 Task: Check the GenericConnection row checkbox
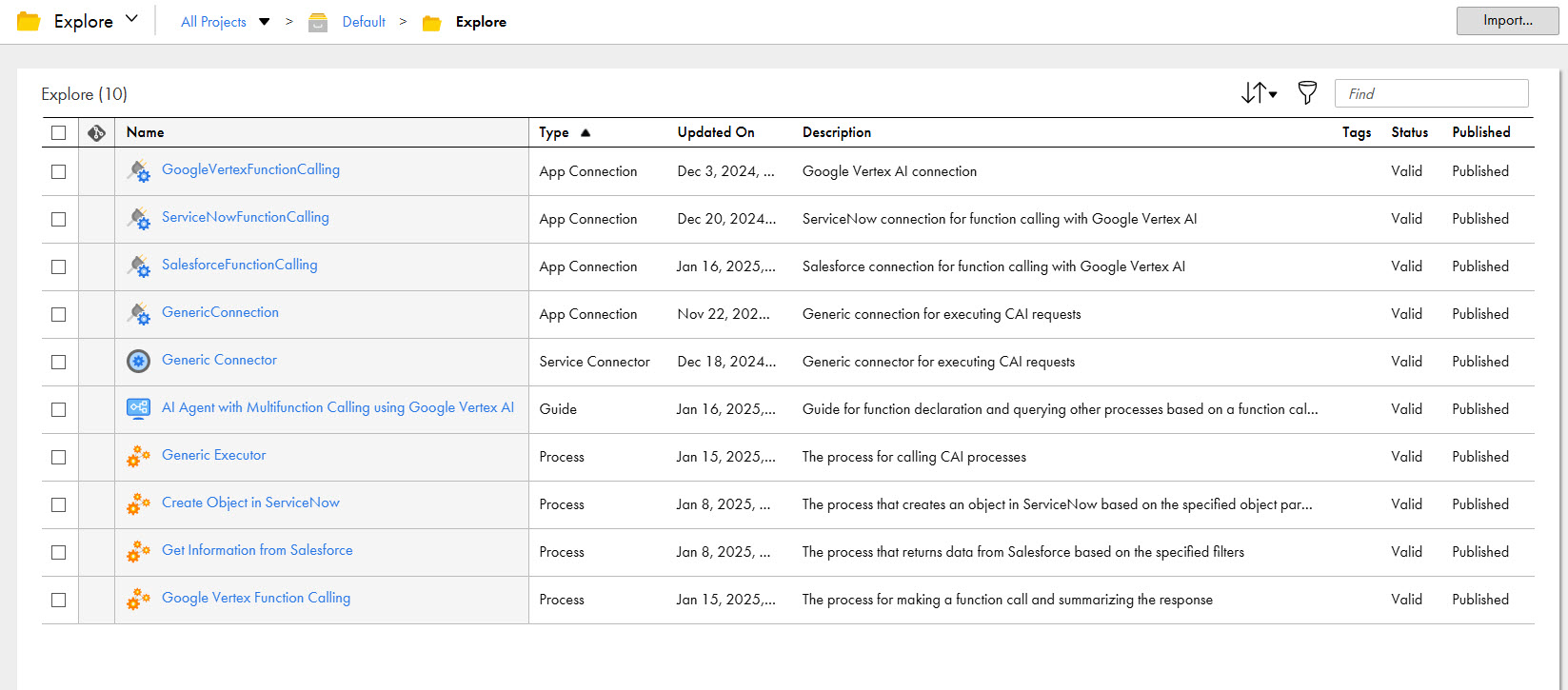point(59,314)
